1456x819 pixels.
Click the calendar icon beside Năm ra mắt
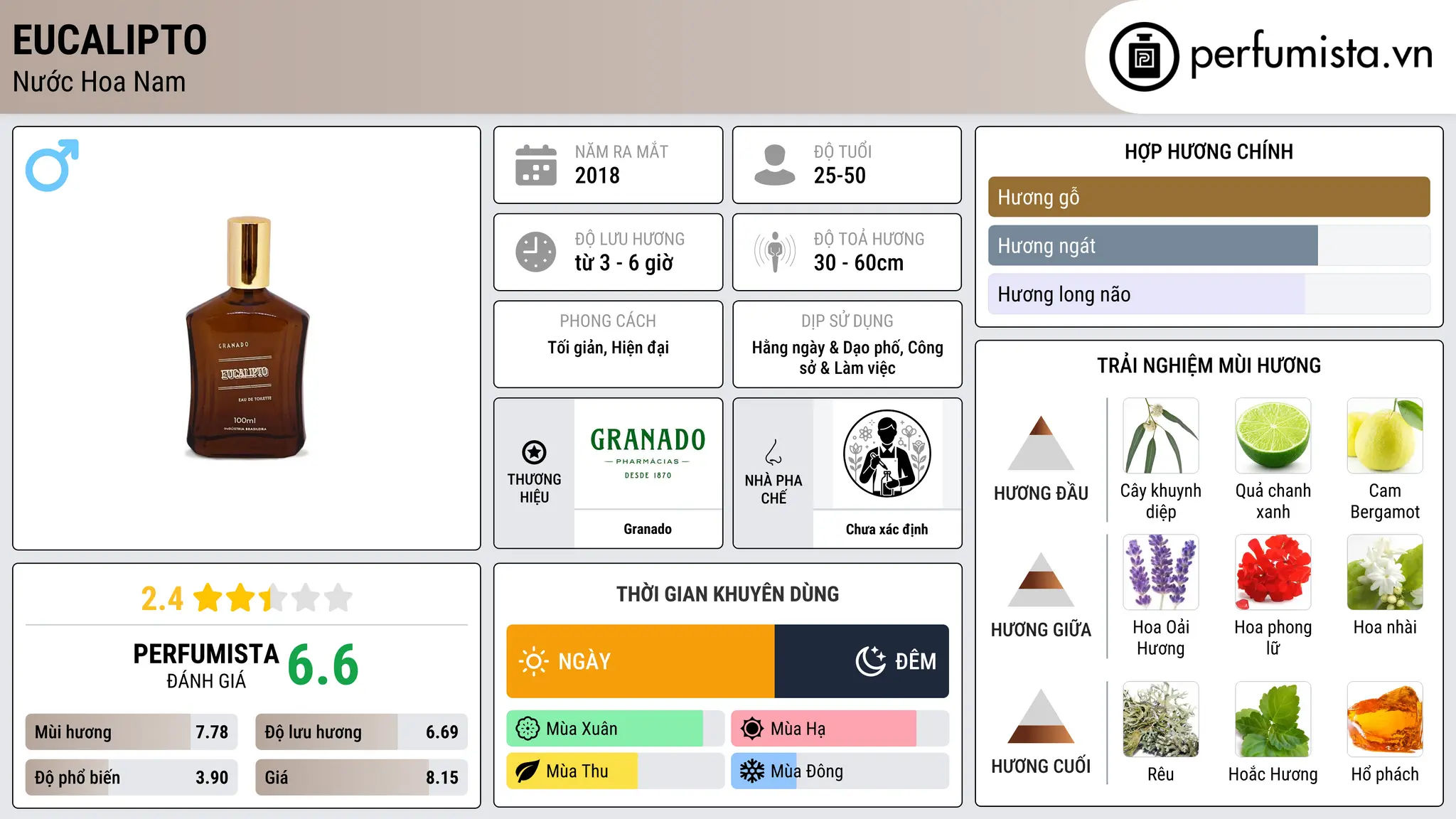pyautogui.click(x=535, y=165)
